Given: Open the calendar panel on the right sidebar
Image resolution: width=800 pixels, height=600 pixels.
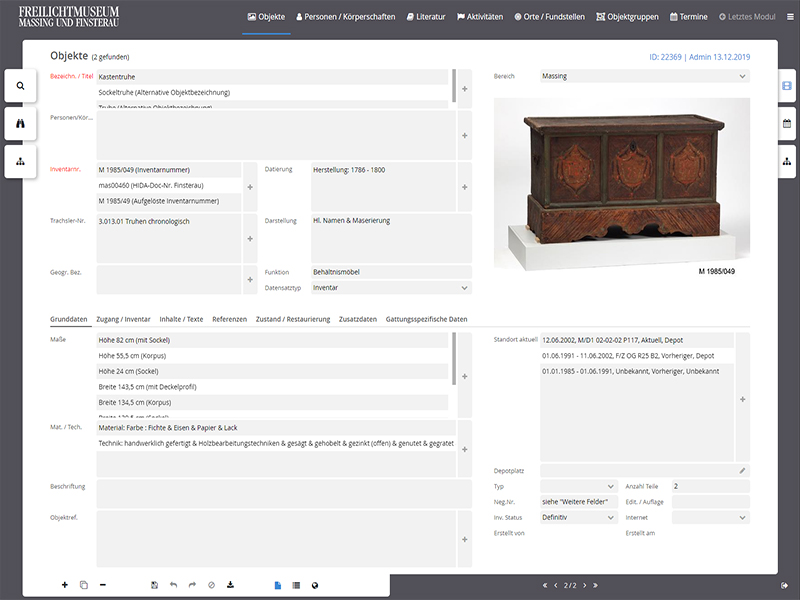Looking at the screenshot, I should [x=786, y=122].
